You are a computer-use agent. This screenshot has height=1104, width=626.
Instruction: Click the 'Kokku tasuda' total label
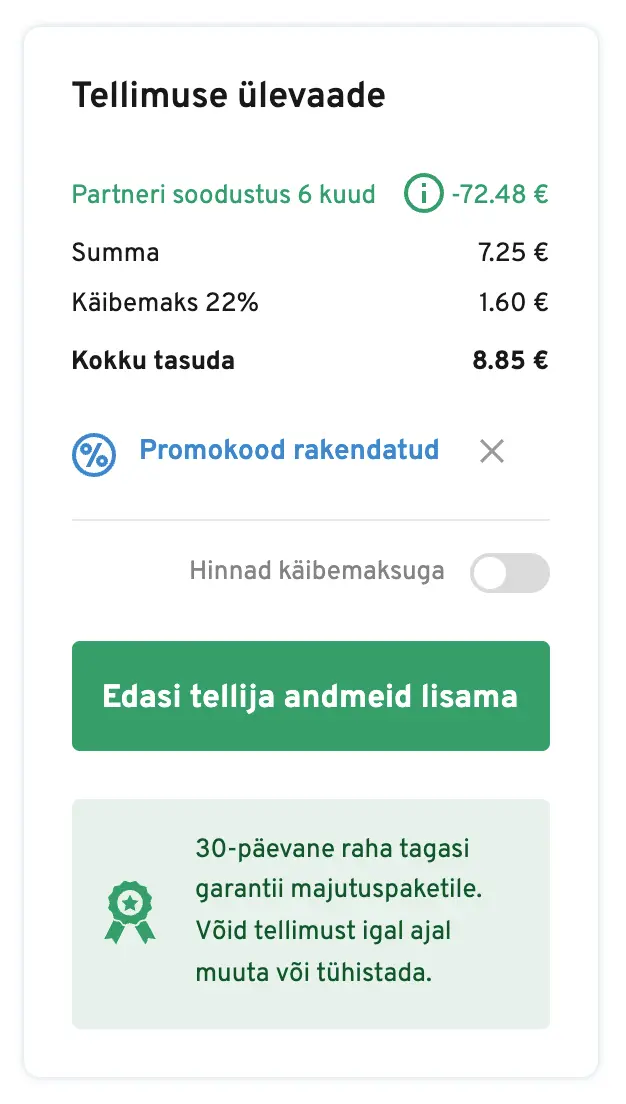pyautogui.click(x=153, y=360)
